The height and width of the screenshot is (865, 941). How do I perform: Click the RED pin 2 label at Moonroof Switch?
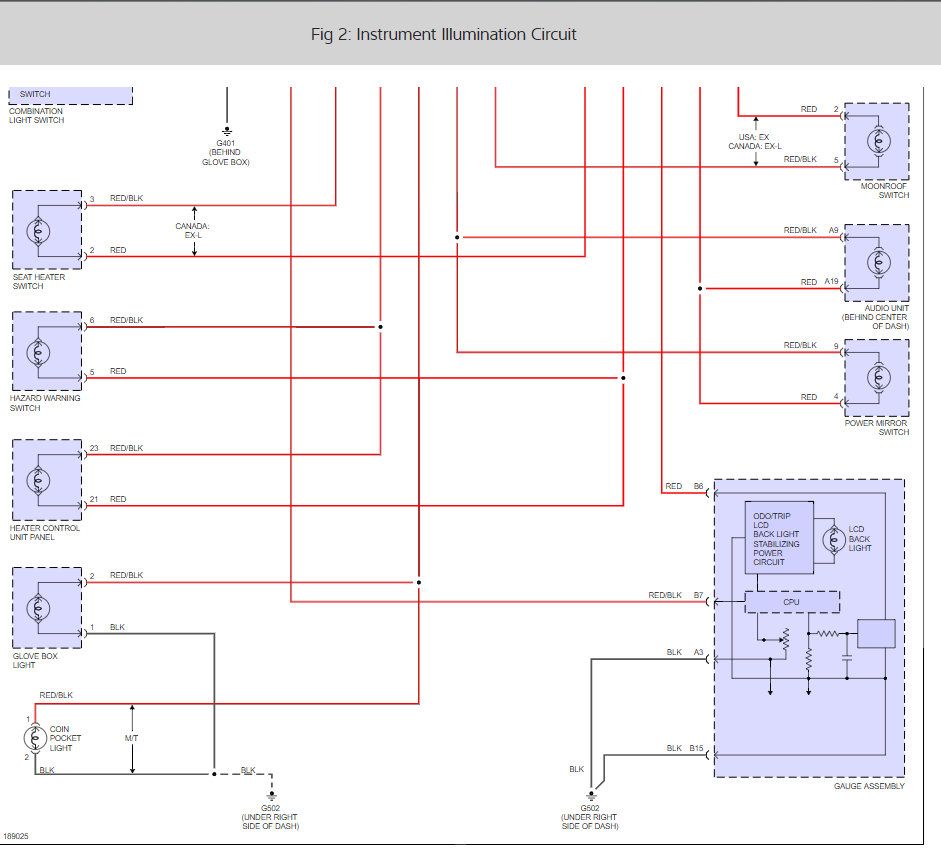[x=819, y=109]
